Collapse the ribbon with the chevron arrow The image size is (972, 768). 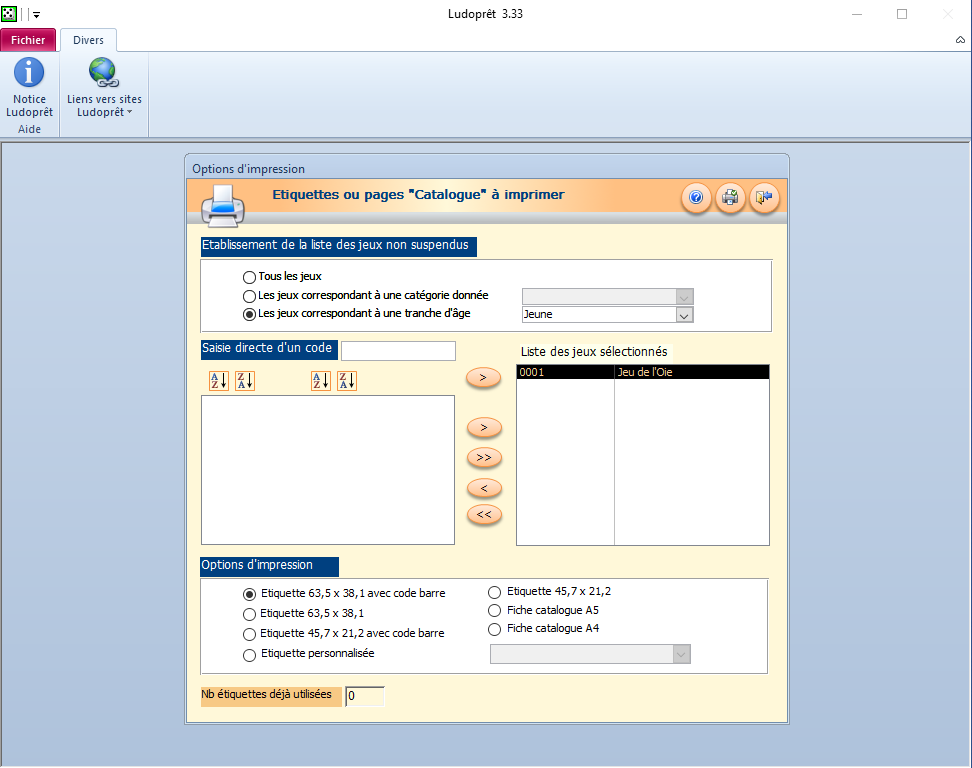click(960, 40)
